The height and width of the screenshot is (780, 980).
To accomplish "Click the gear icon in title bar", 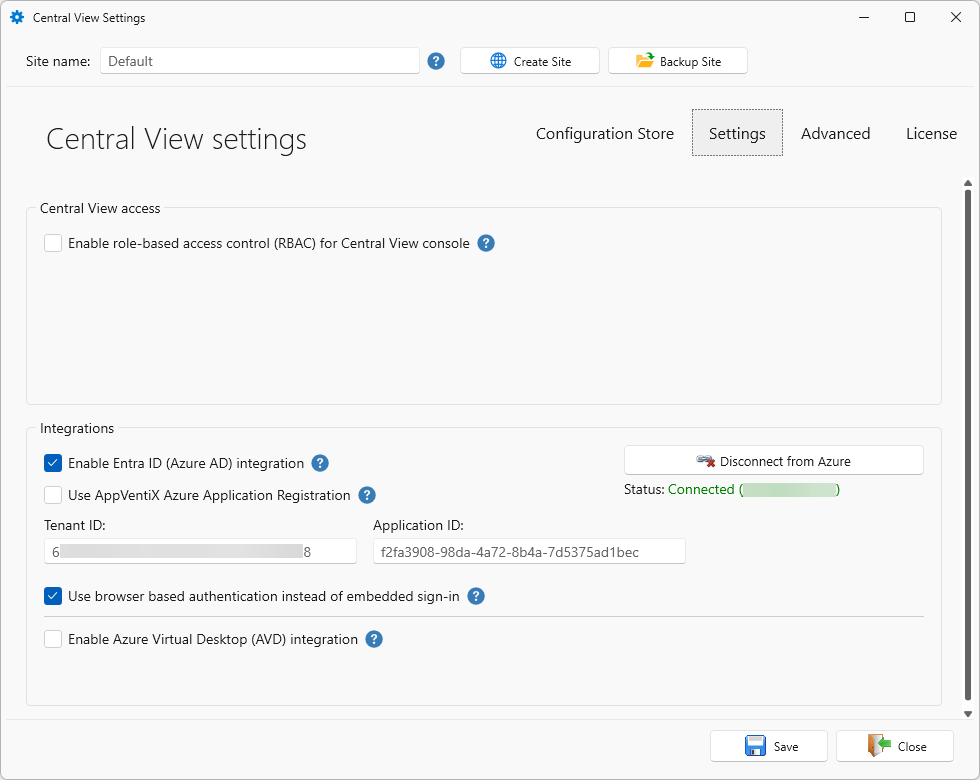I will 17,18.
